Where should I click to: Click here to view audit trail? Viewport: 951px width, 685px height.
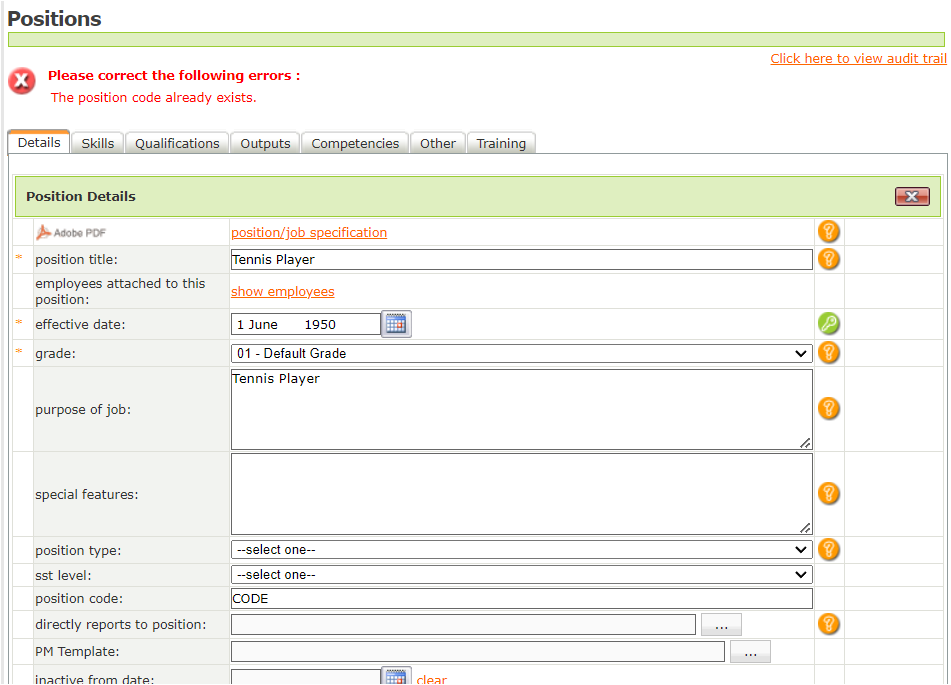[858, 59]
